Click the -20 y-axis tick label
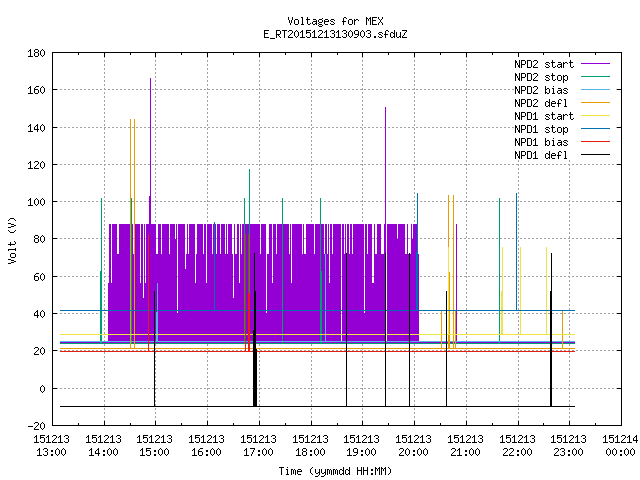Screen dimensions: 640x480 point(36,426)
